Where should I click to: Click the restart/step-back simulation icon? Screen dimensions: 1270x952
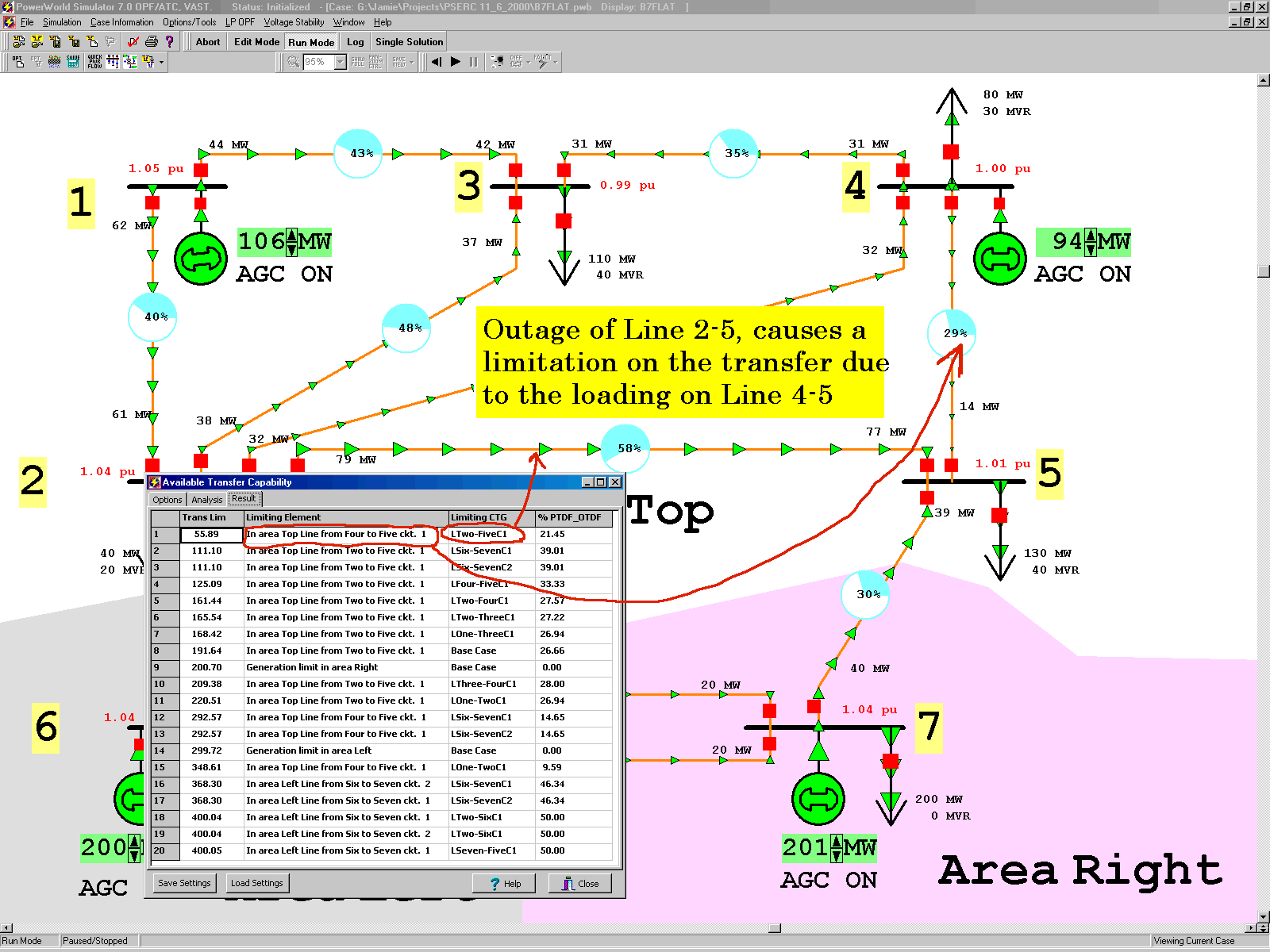pos(436,62)
